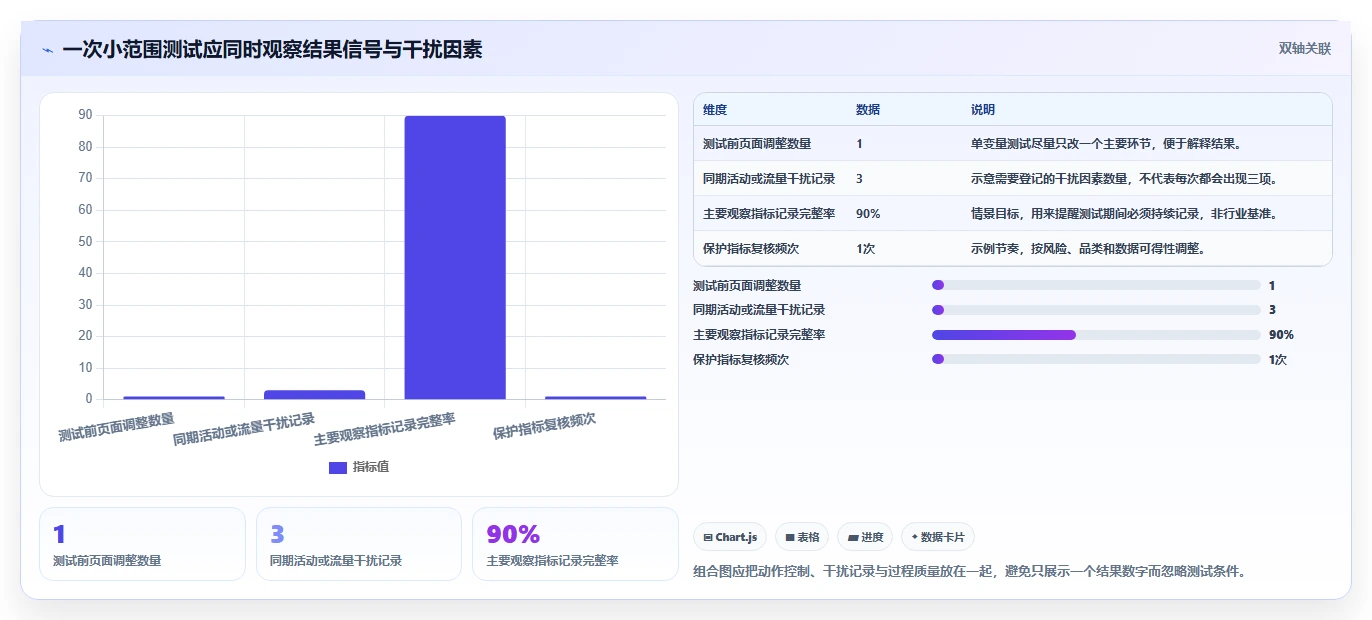
Task: Click the 保护指标复核频次 bar in the chart
Action: [x=596, y=397]
